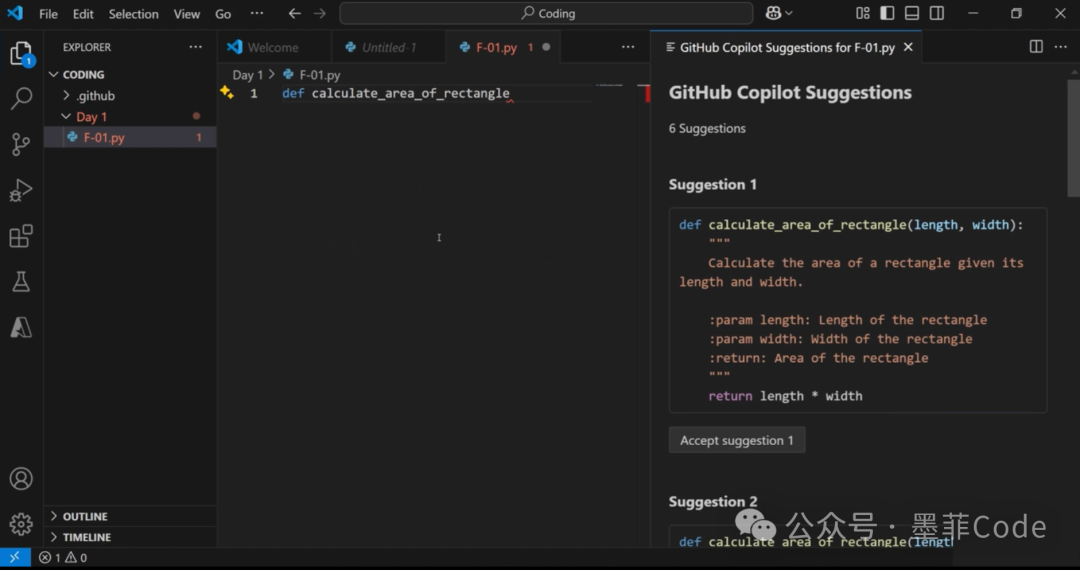Go back with the left arrow

pyautogui.click(x=294, y=13)
